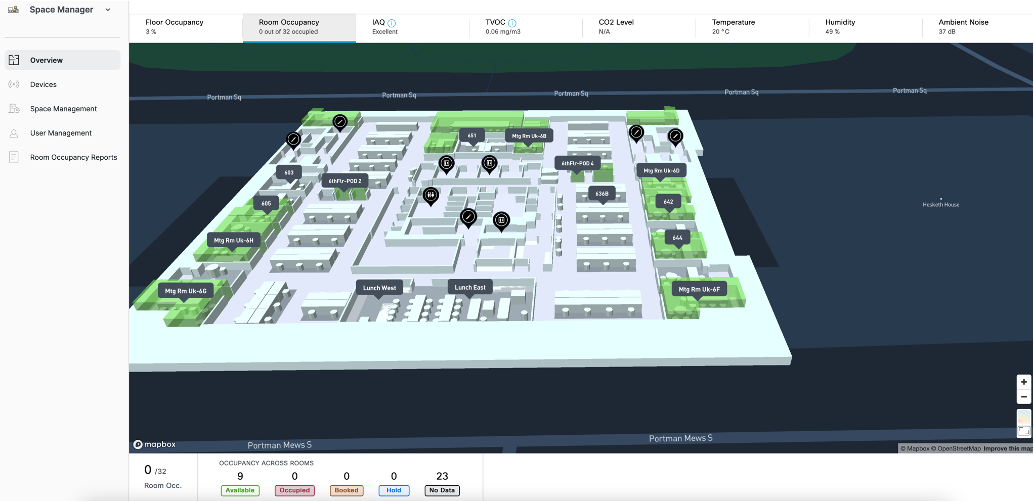
Task: Select the Mtg Rm Uk-6F room marker
Action: 699,289
